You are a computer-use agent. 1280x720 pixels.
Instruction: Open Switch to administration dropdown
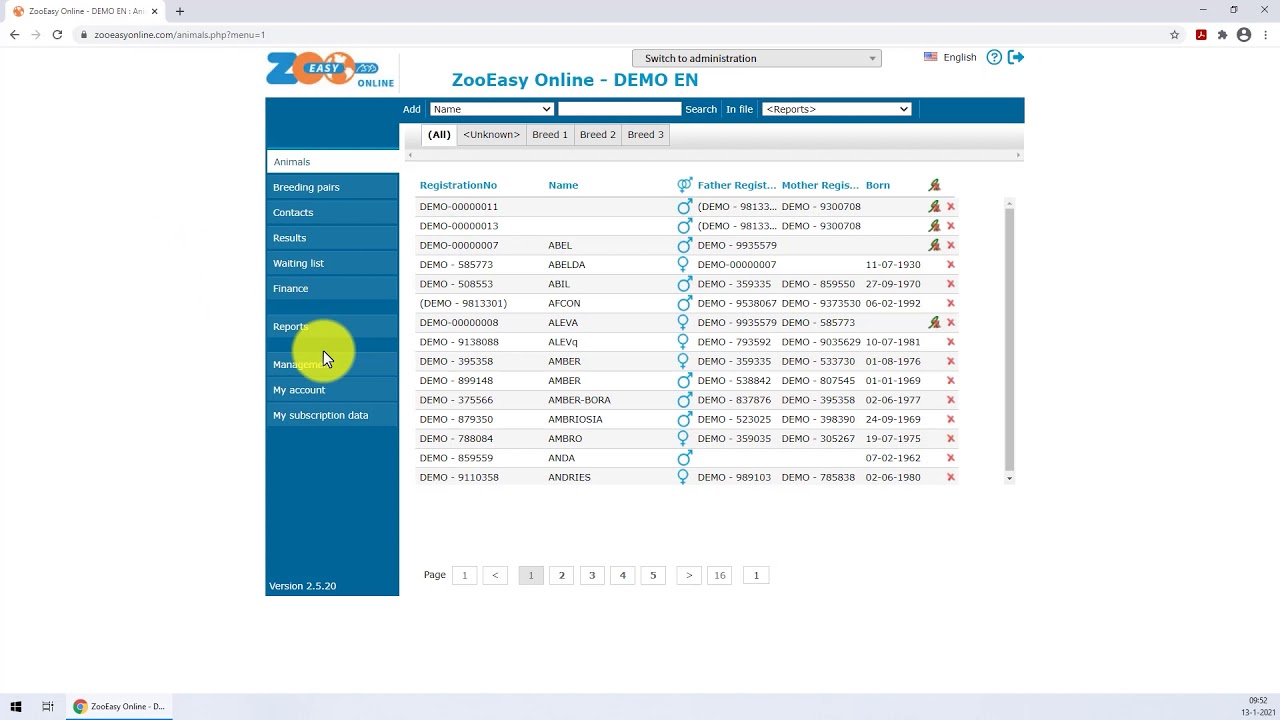tap(757, 58)
